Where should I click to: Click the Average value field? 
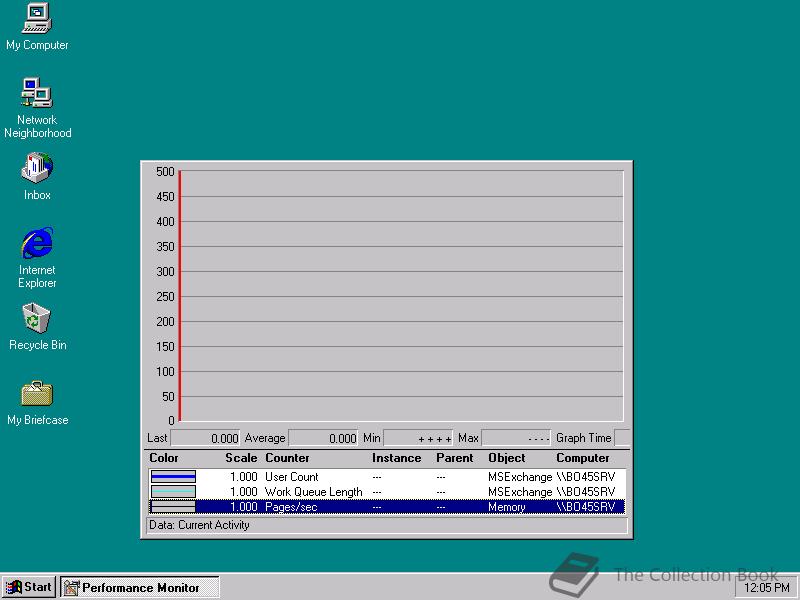[323, 438]
